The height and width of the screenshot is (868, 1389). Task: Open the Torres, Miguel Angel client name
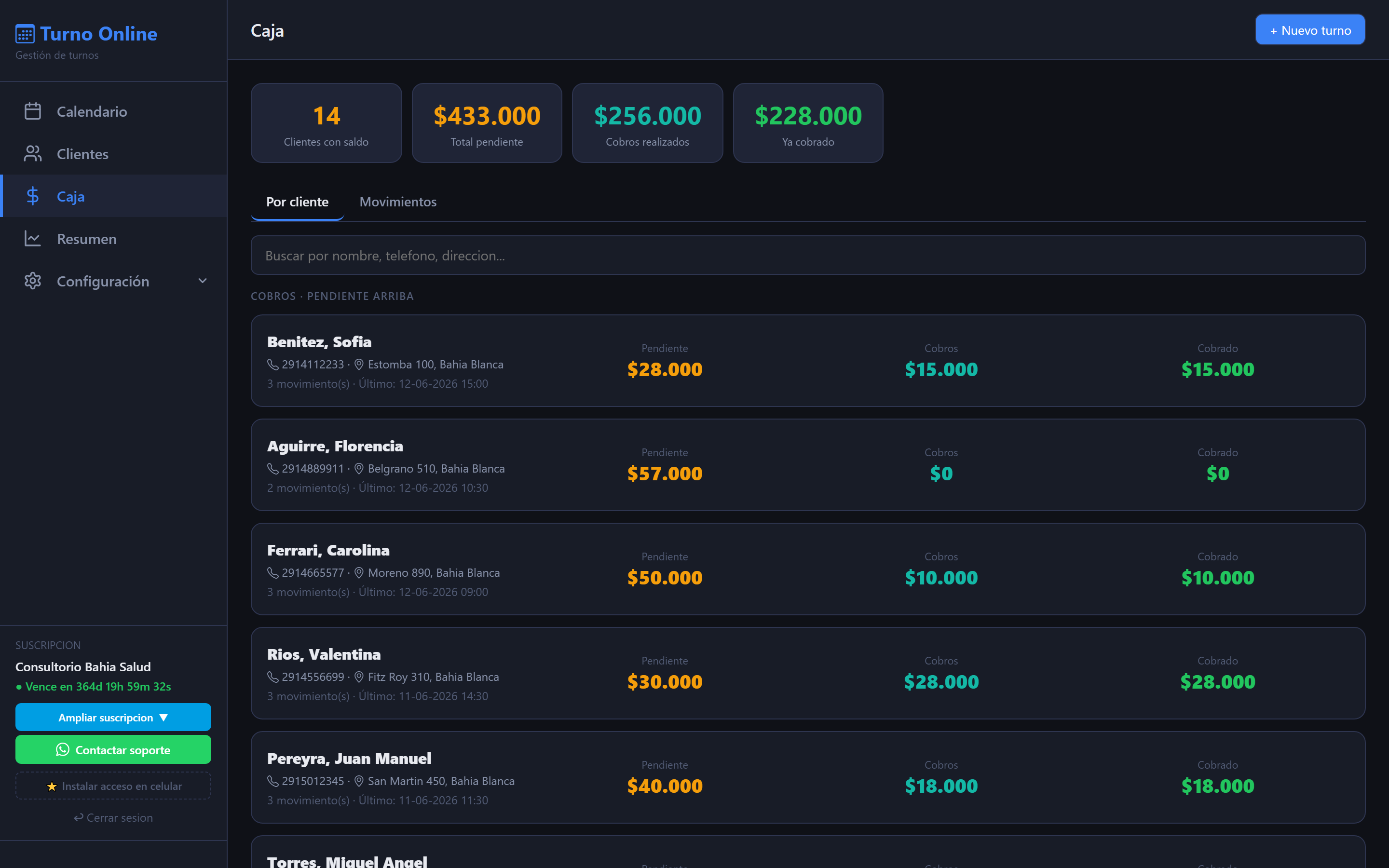[x=347, y=861]
